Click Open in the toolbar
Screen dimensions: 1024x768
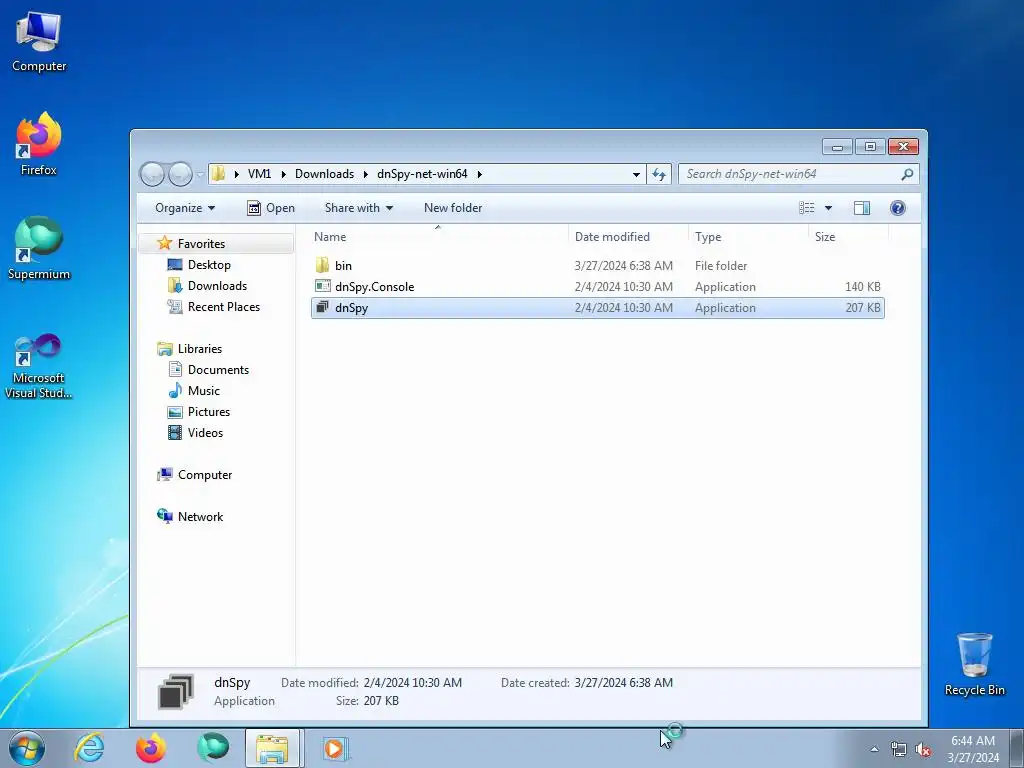[x=271, y=208]
